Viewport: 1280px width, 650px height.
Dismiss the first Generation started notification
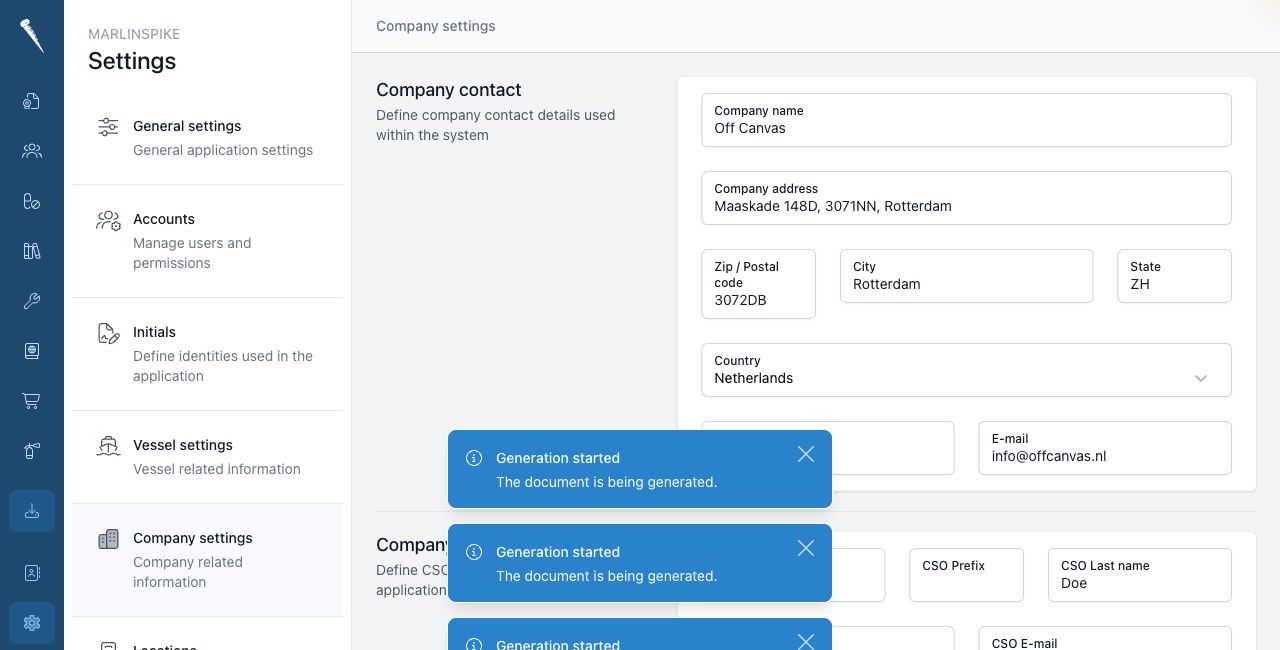point(806,454)
